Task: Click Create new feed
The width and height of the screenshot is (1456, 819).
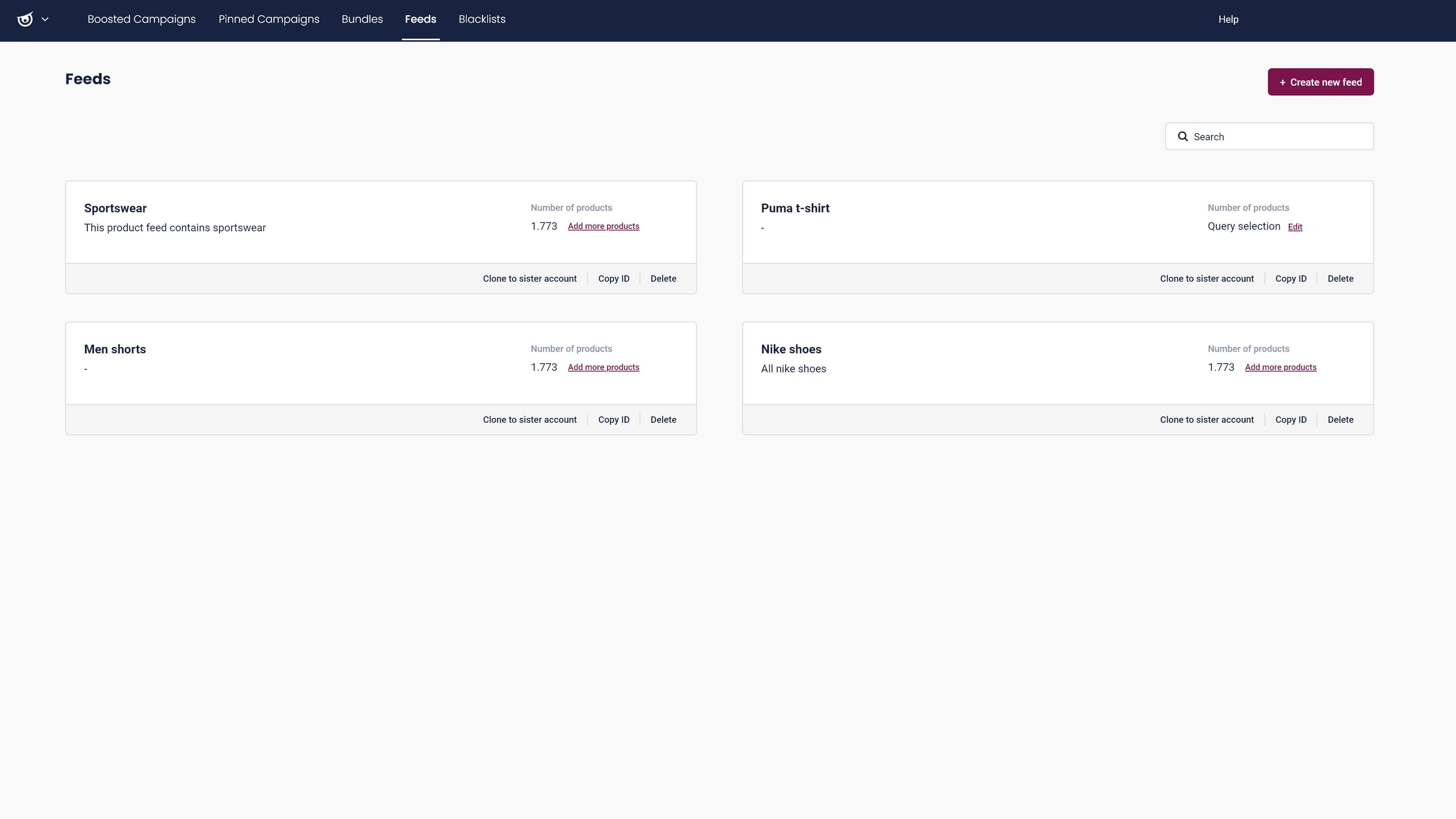Action: [x=1321, y=82]
